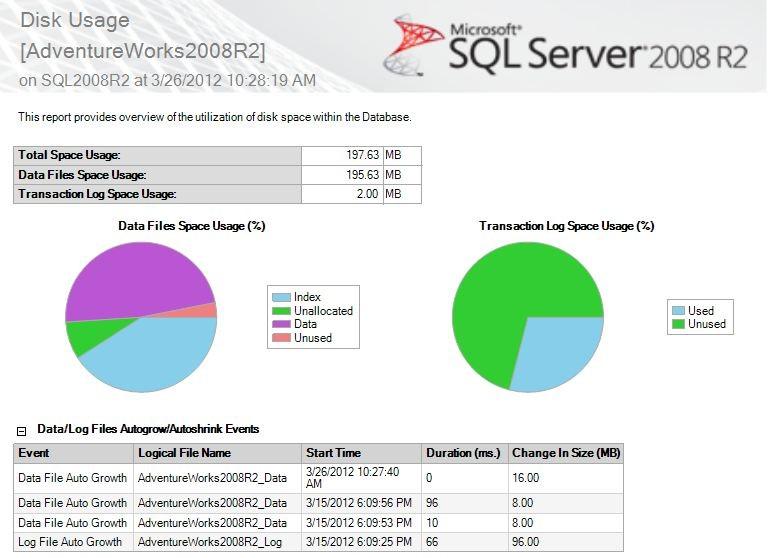Click the duration value '96'

coord(432,503)
